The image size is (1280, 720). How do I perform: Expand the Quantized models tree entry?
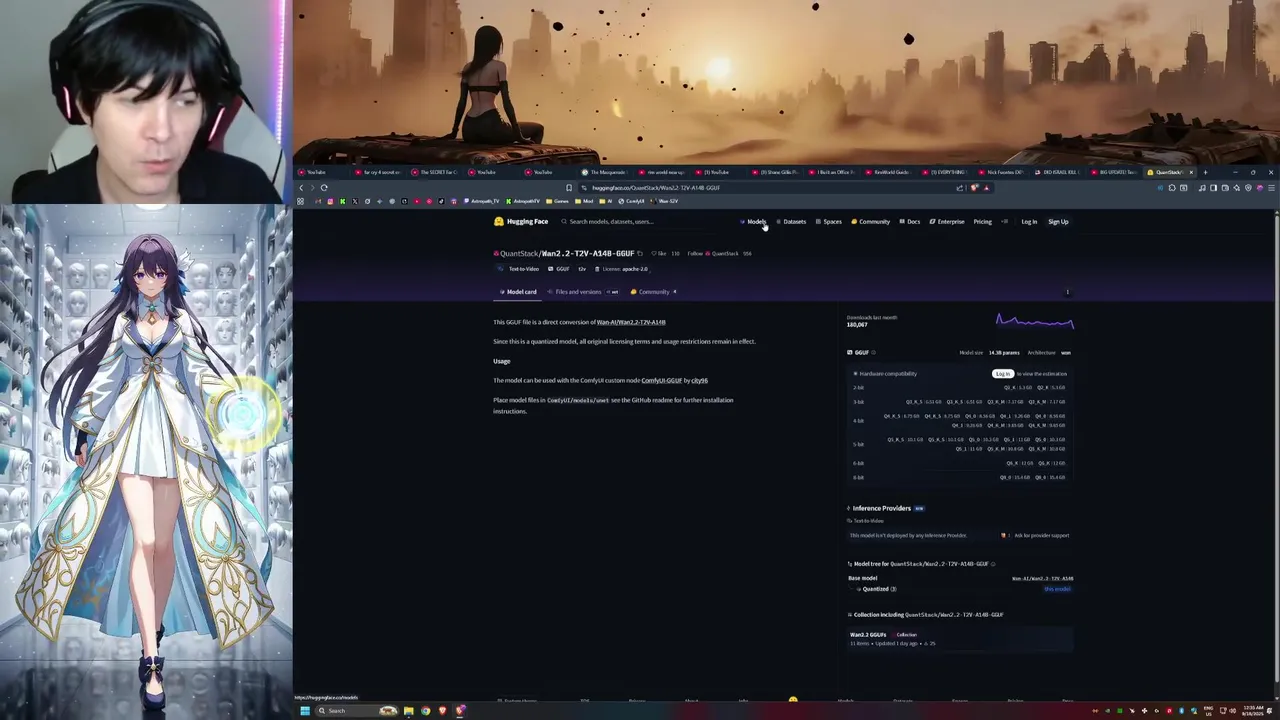pyautogui.click(x=878, y=589)
